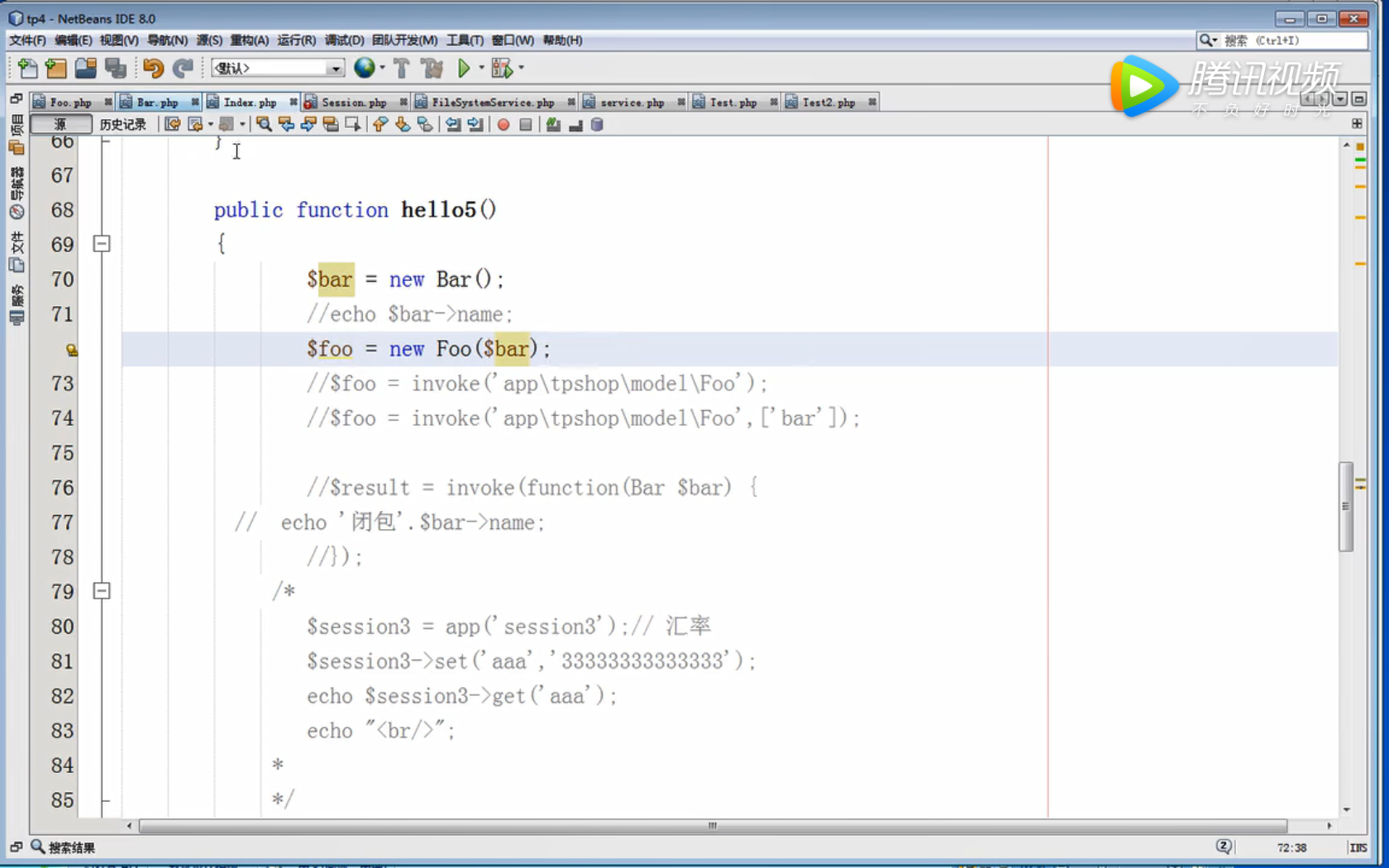Jump to the last edit location
The height and width of the screenshot is (868, 1389).
[172, 125]
